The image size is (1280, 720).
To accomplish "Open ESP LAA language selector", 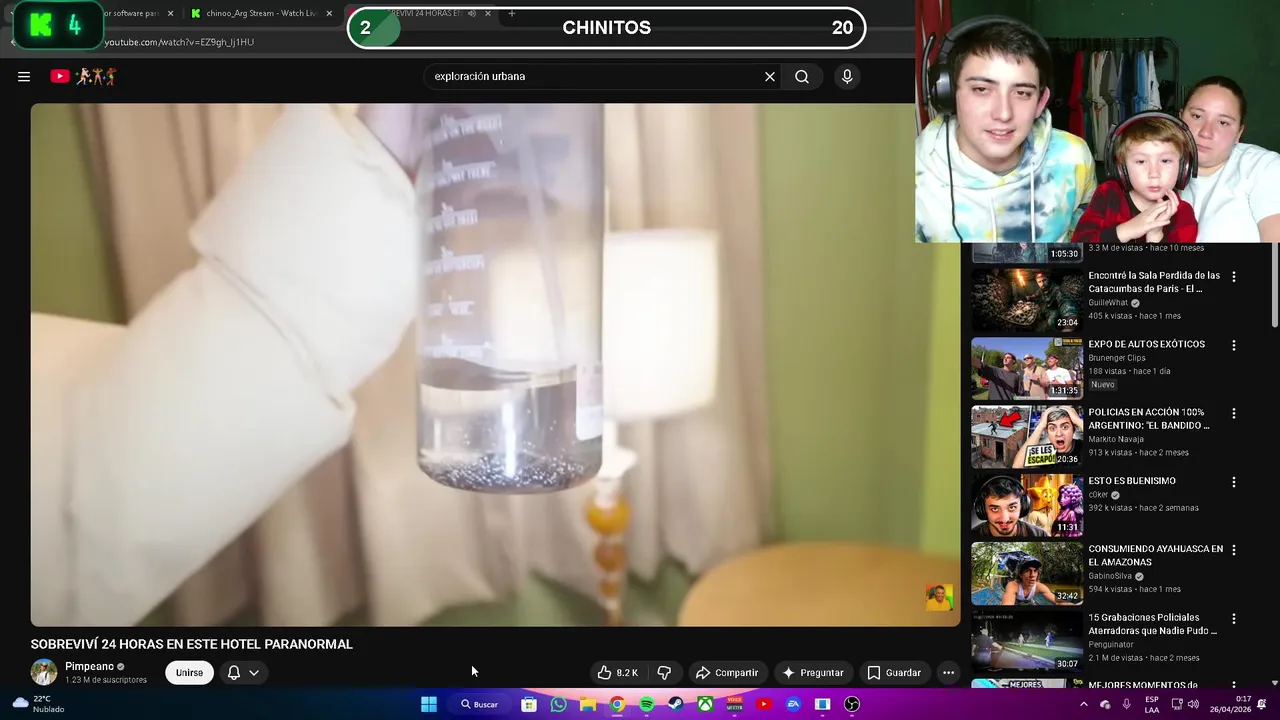I will tap(1152, 704).
